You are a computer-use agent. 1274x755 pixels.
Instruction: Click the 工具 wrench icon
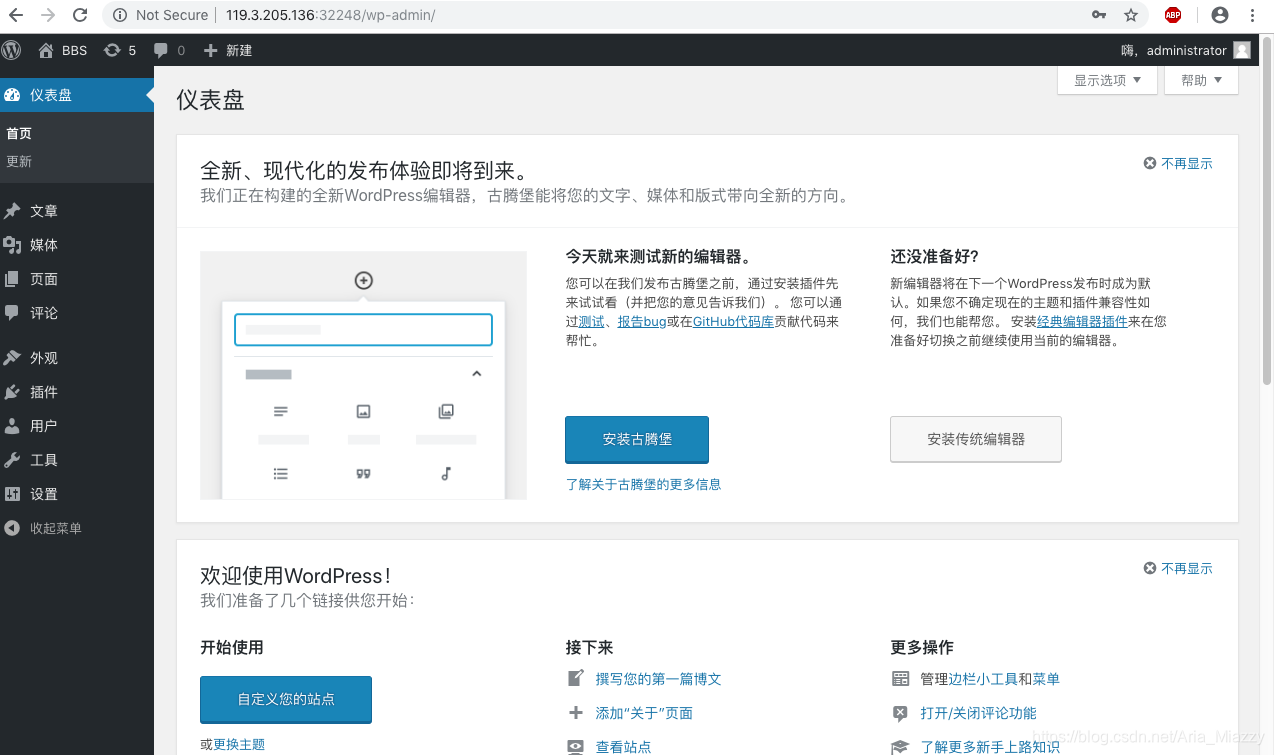12,460
